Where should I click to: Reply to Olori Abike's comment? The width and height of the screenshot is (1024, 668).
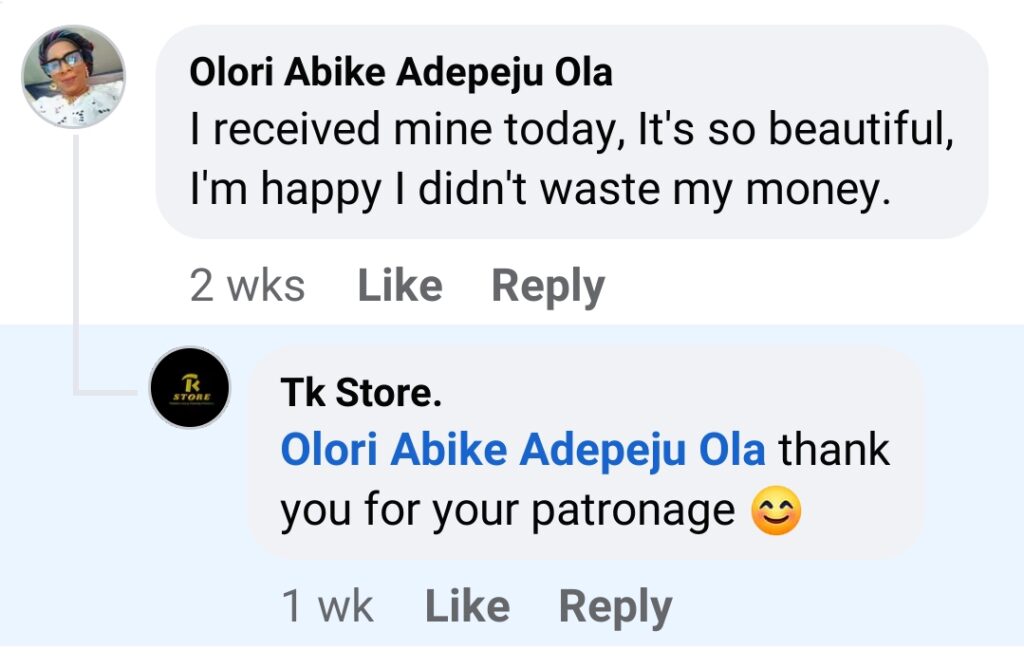click(x=548, y=287)
